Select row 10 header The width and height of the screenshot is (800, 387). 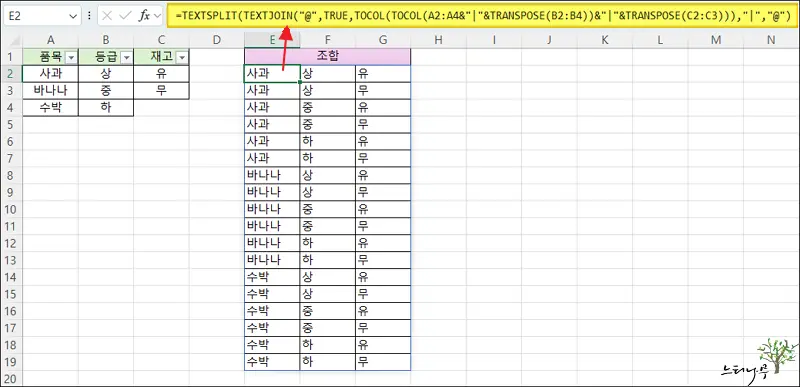click(x=11, y=209)
